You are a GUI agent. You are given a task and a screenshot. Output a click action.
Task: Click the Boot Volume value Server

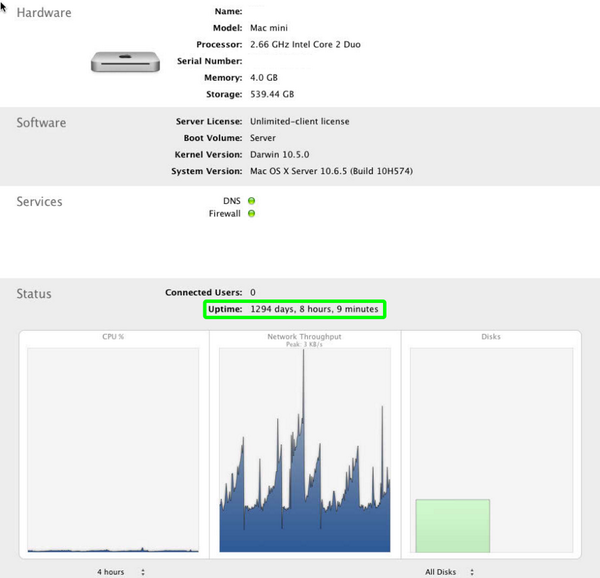(263, 138)
